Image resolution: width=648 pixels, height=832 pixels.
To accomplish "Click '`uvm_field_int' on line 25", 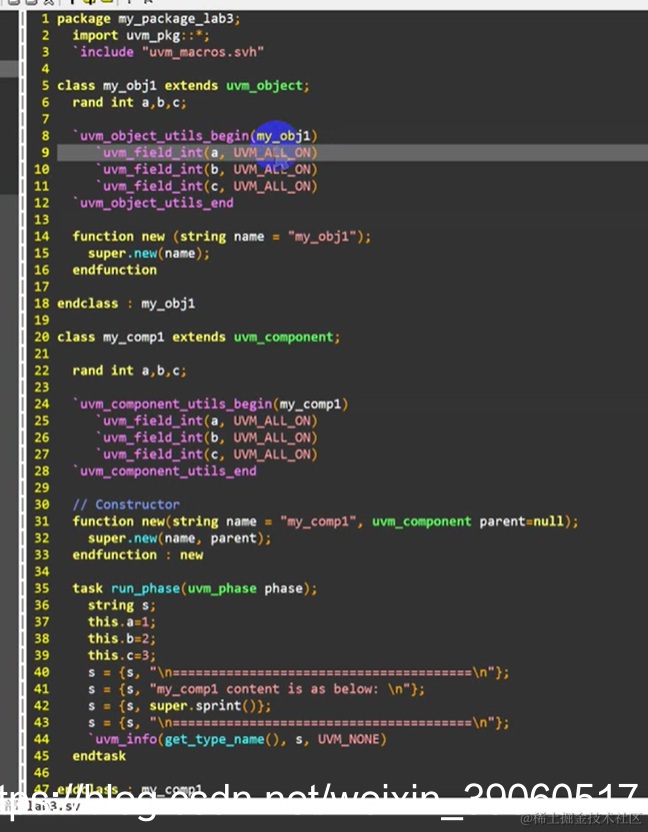I will pos(149,421).
